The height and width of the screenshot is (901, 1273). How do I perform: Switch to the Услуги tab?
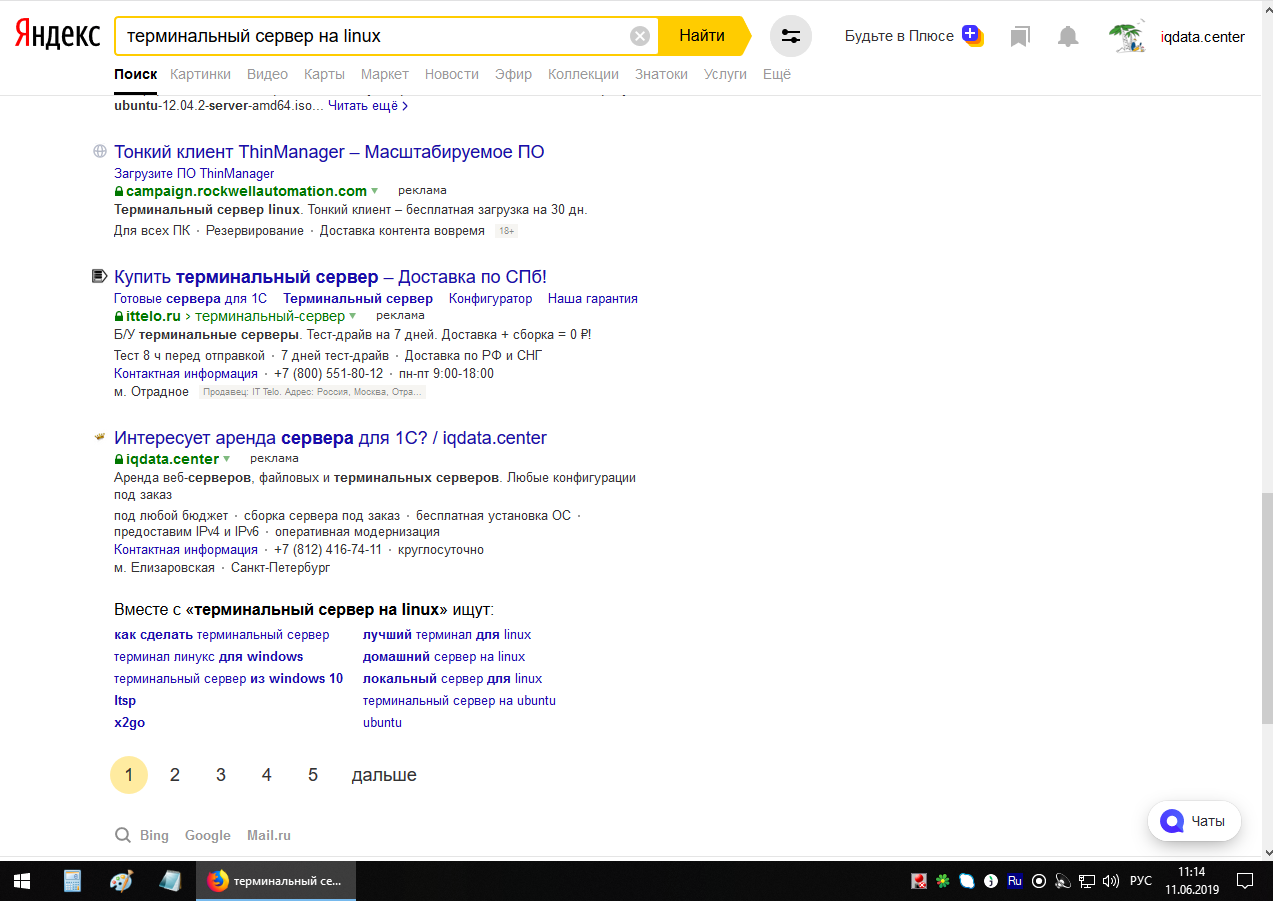coord(725,74)
